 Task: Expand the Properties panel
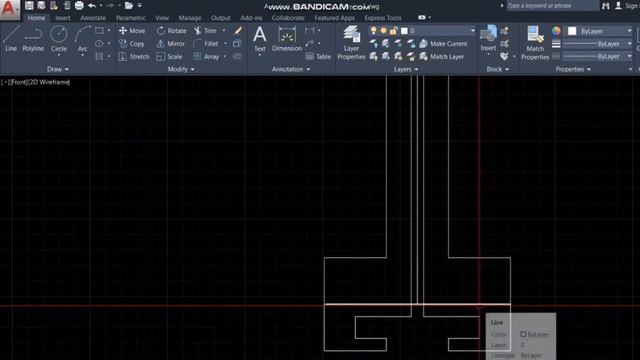pos(573,69)
